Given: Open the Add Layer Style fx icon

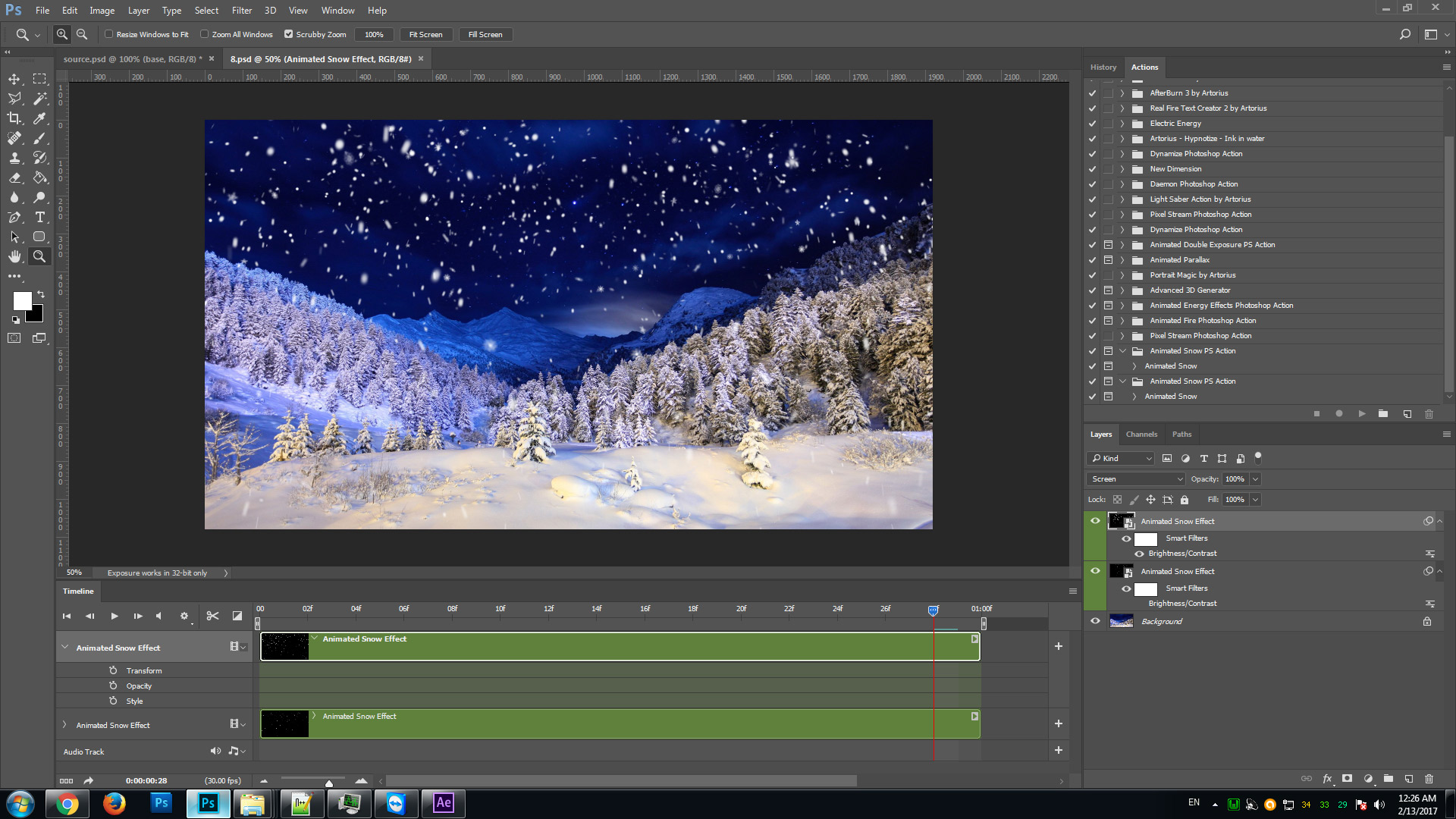Looking at the screenshot, I should pos(1327,779).
